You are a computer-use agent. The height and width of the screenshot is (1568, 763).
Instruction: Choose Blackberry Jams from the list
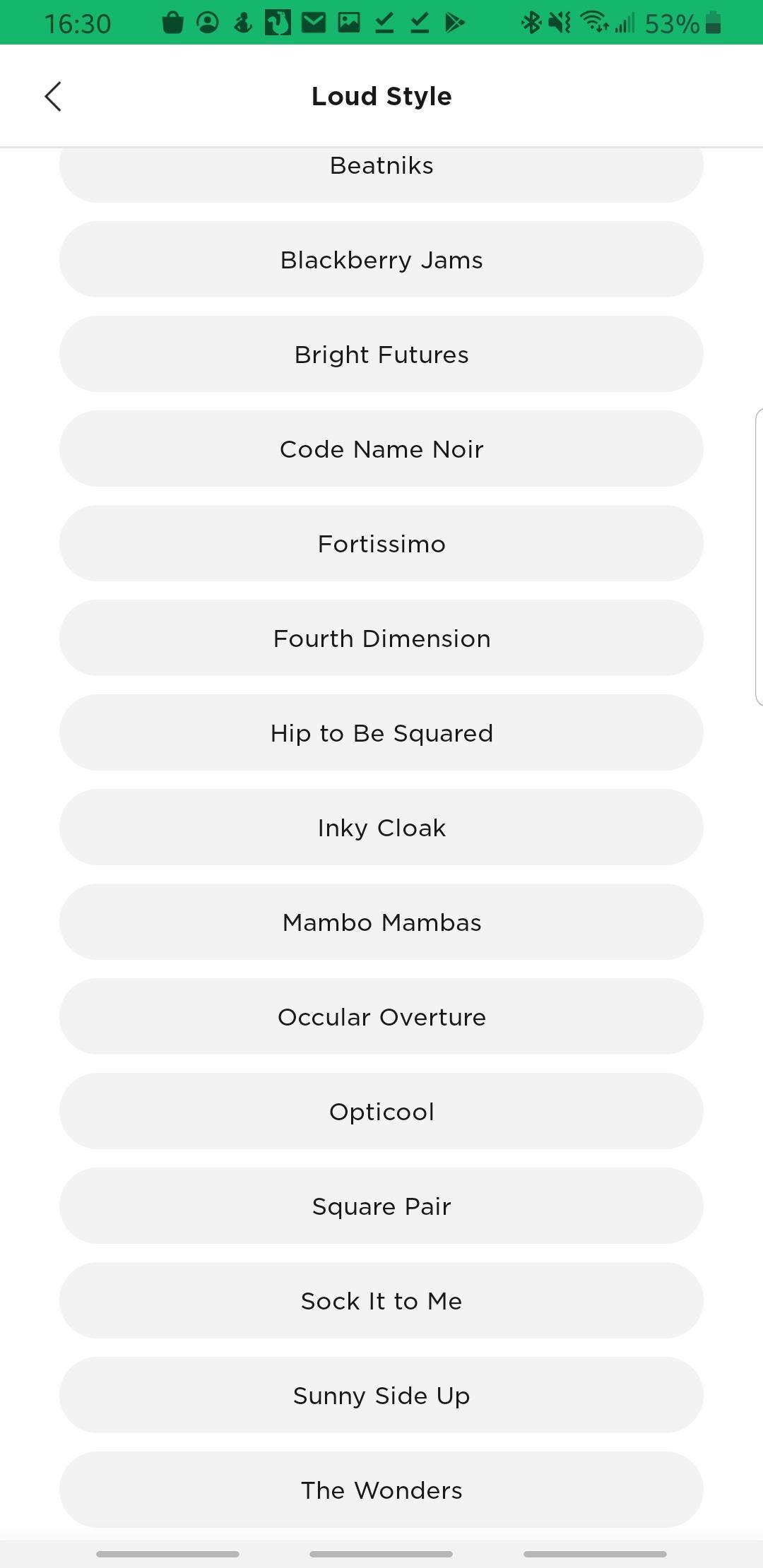tap(381, 260)
